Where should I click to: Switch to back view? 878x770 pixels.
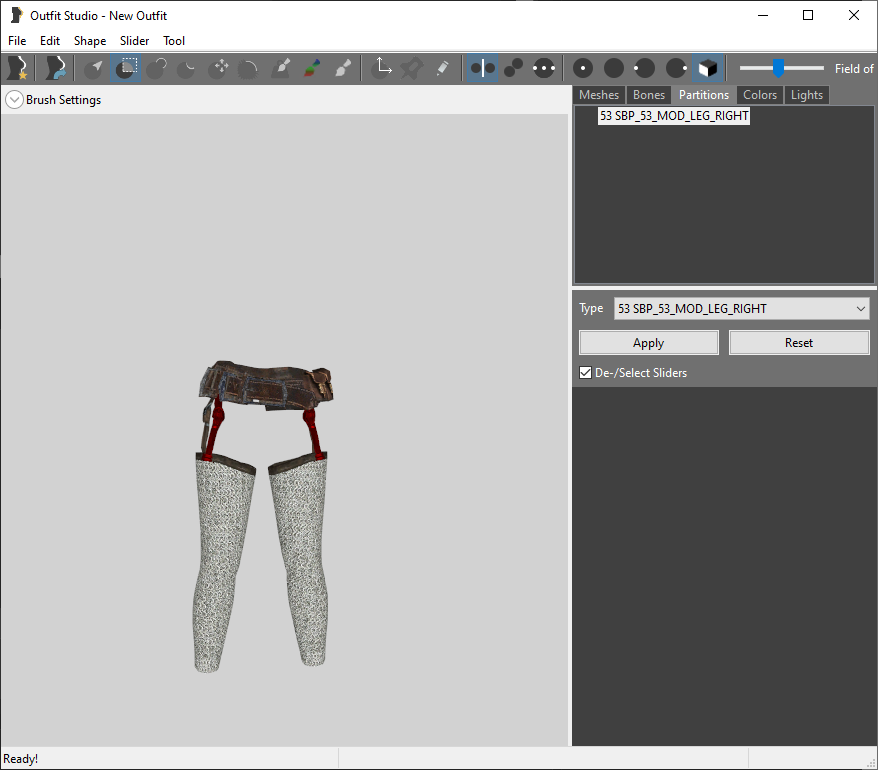click(x=614, y=68)
